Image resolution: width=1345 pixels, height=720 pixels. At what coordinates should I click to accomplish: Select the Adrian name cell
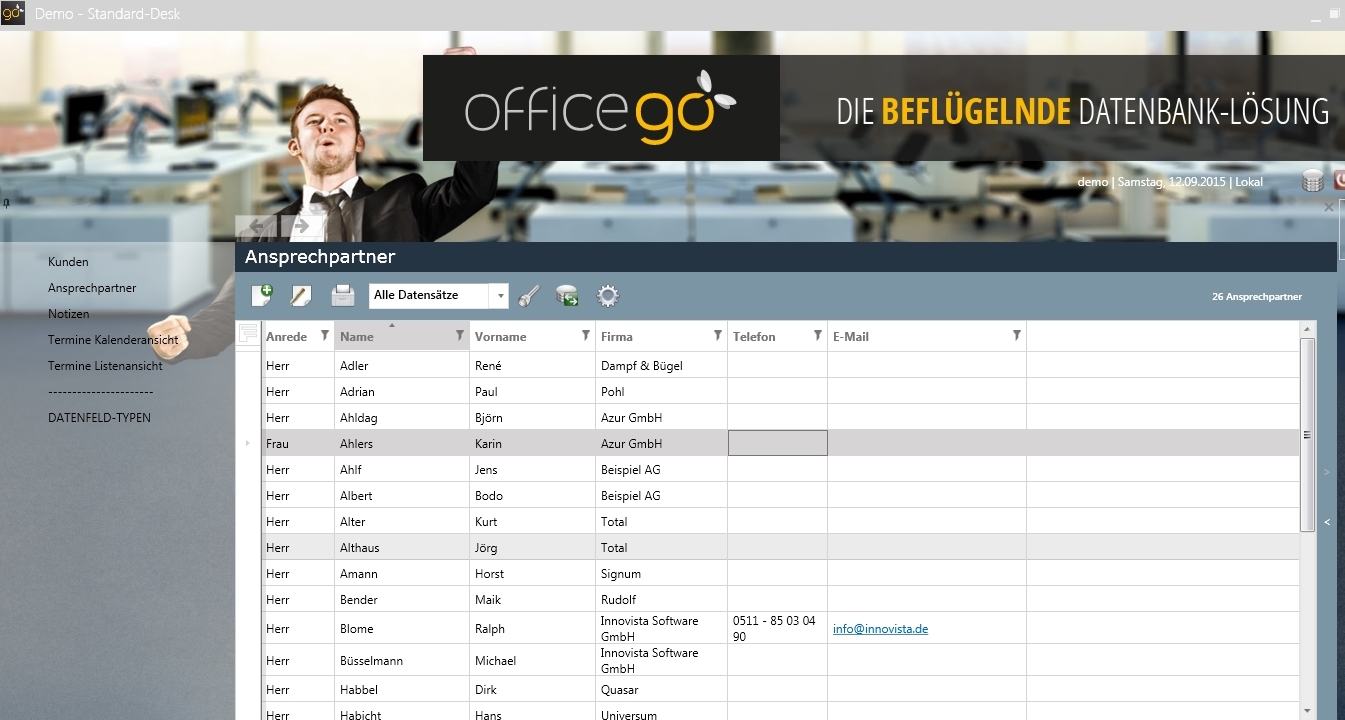coord(402,392)
